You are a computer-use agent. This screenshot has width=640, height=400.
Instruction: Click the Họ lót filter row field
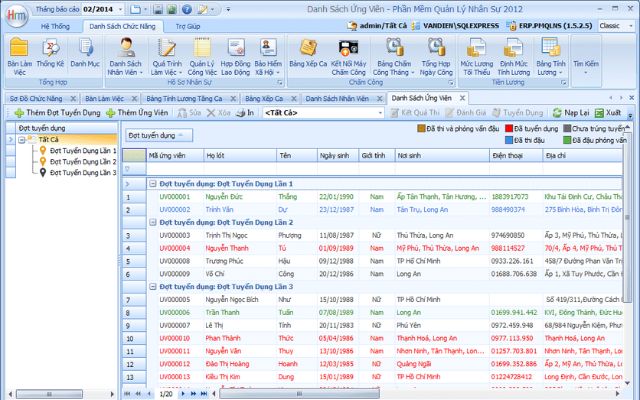click(240, 169)
